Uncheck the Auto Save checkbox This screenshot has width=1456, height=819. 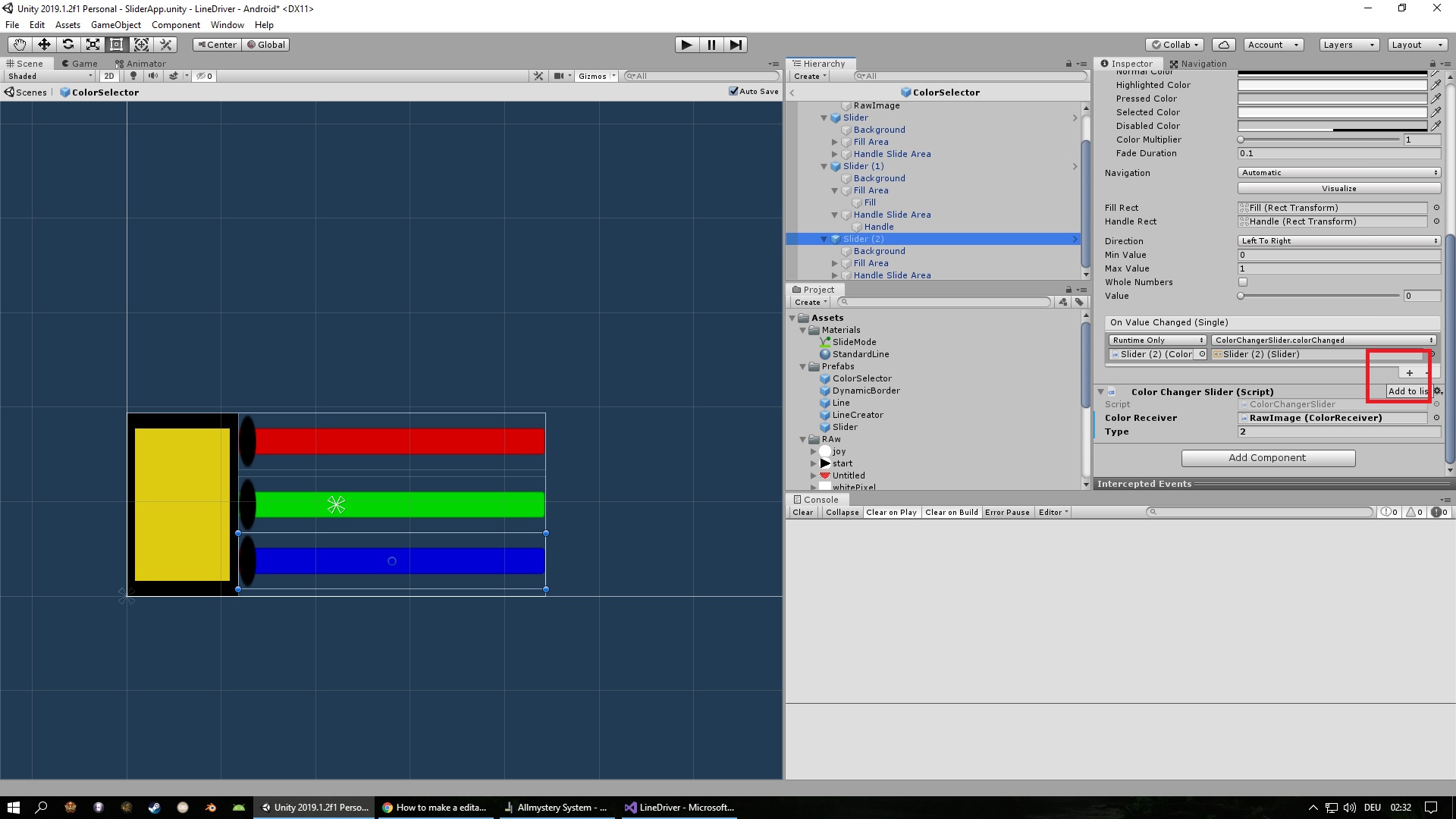[733, 91]
